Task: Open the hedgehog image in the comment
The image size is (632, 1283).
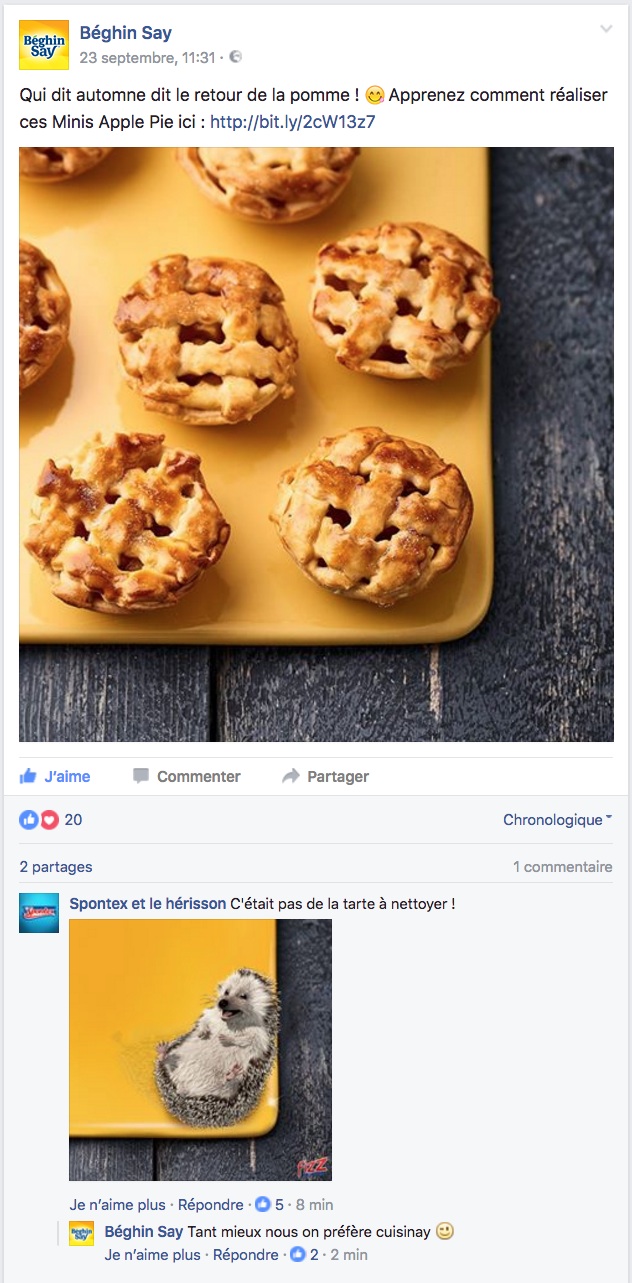Action: pos(200,1050)
